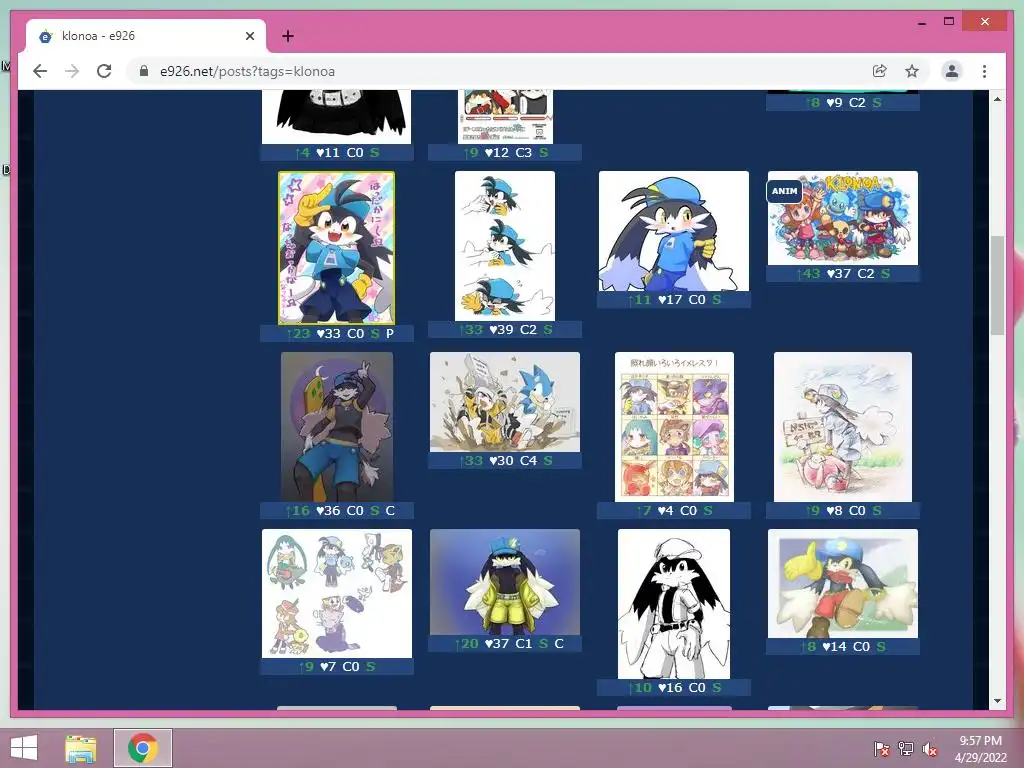Open the three-panel Klonoa sketch thumbnail
This screenshot has height=768, width=1024.
point(505,246)
